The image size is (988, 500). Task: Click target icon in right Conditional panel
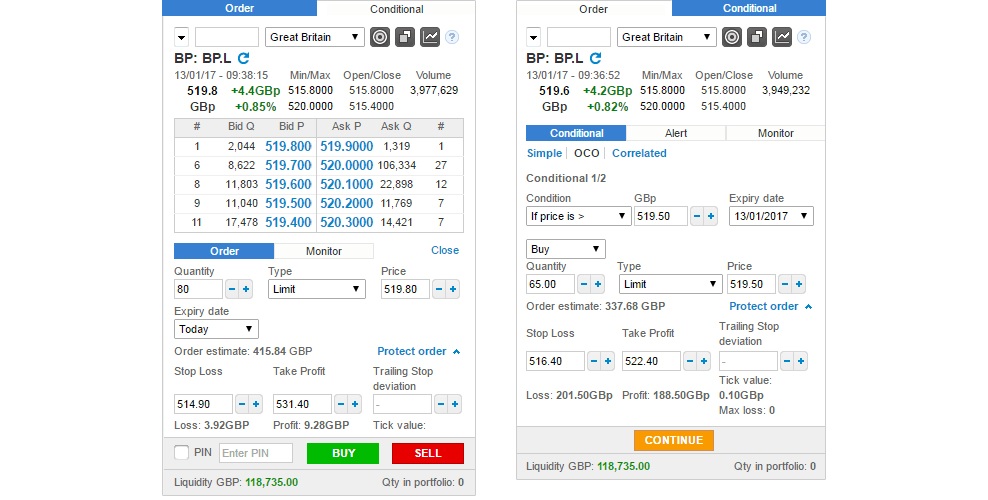tap(732, 37)
